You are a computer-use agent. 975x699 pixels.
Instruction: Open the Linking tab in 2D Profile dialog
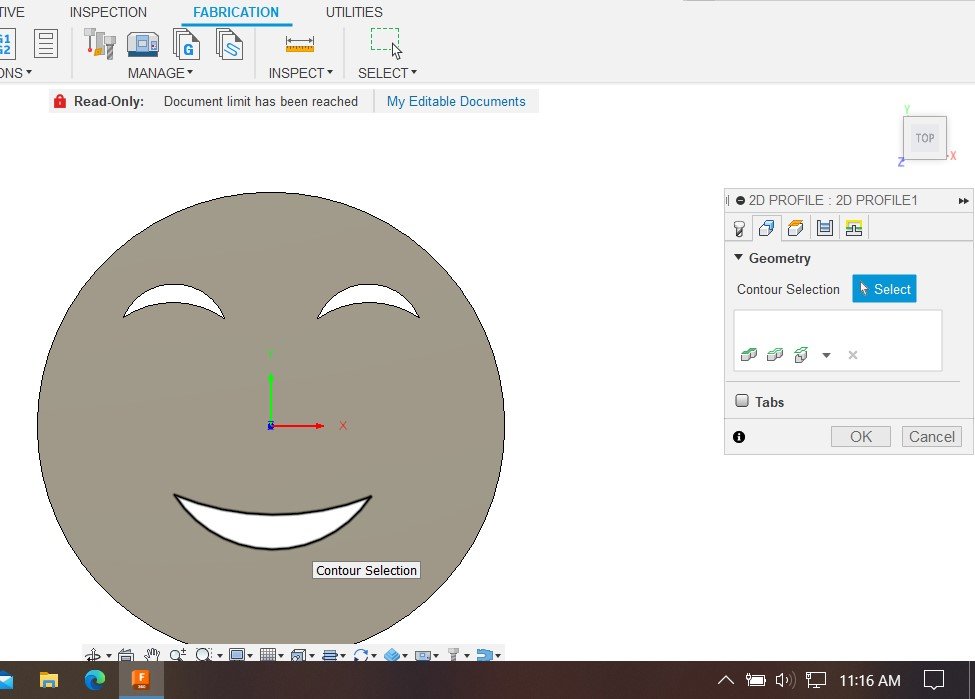pos(854,228)
